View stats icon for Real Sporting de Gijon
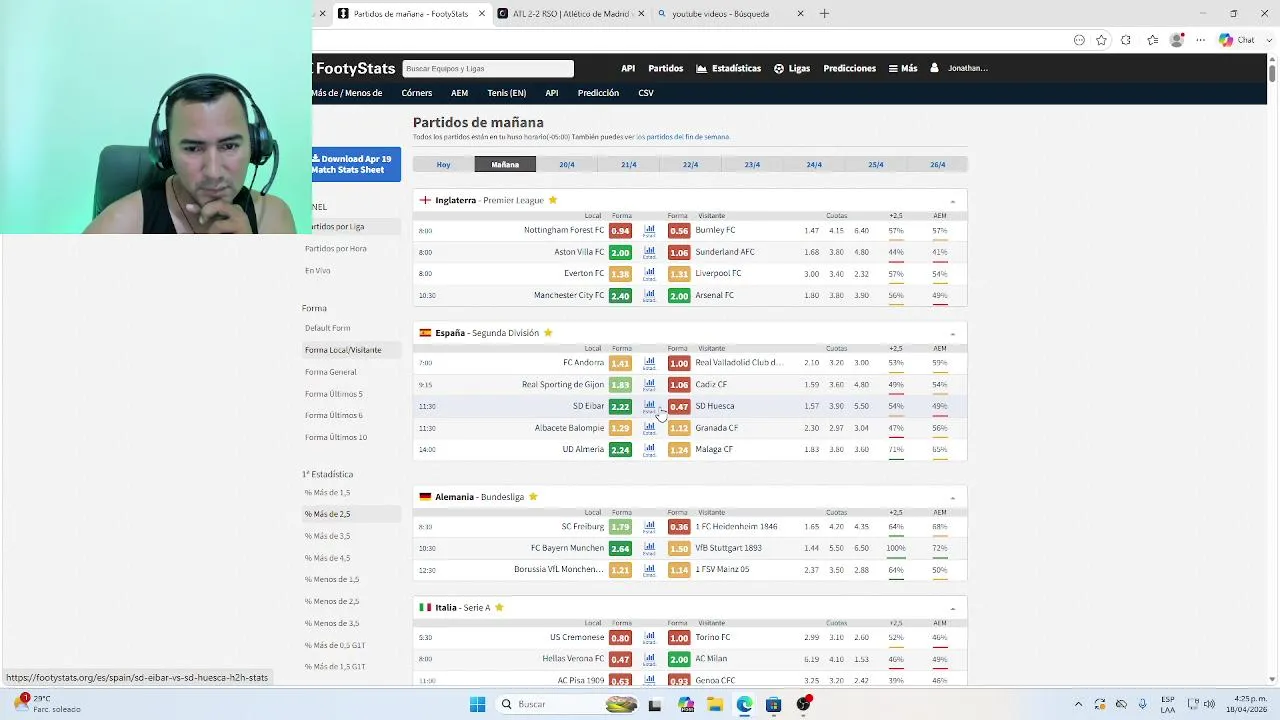 click(649, 385)
